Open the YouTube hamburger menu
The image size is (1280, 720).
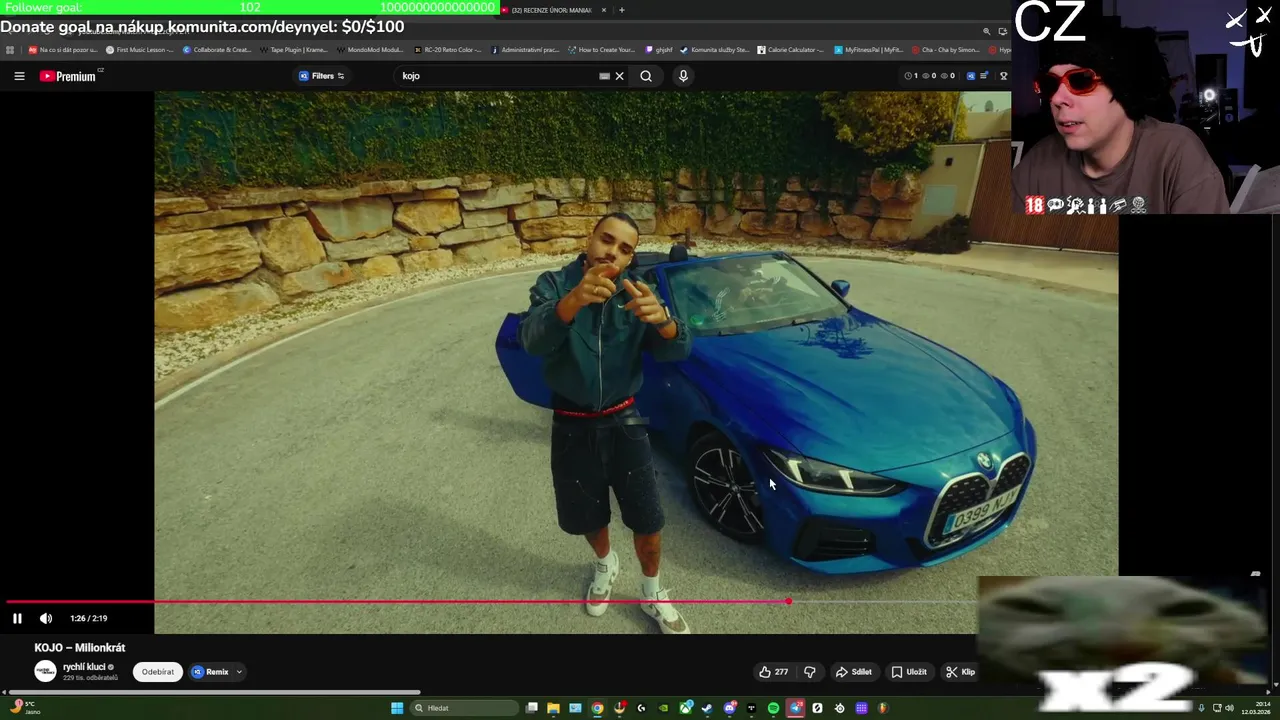point(19,76)
